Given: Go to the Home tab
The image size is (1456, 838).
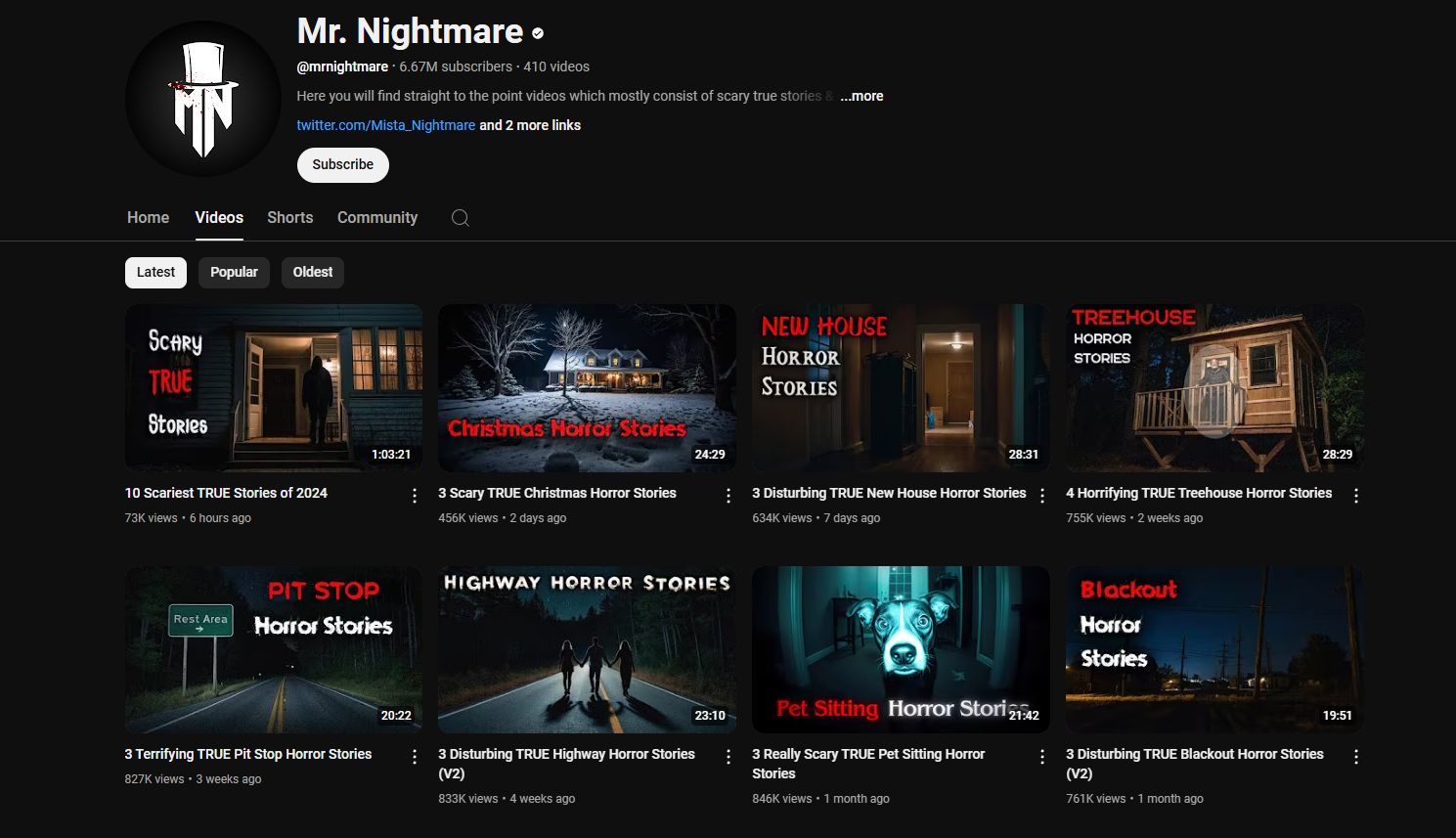Looking at the screenshot, I should pyautogui.click(x=148, y=217).
